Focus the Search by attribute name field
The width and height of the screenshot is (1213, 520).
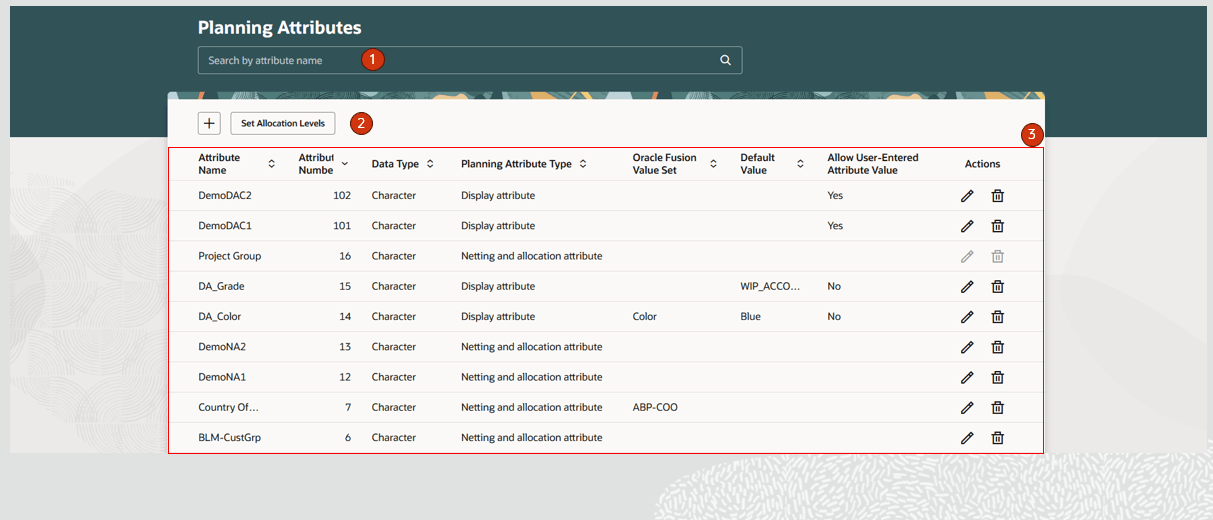click(x=470, y=60)
